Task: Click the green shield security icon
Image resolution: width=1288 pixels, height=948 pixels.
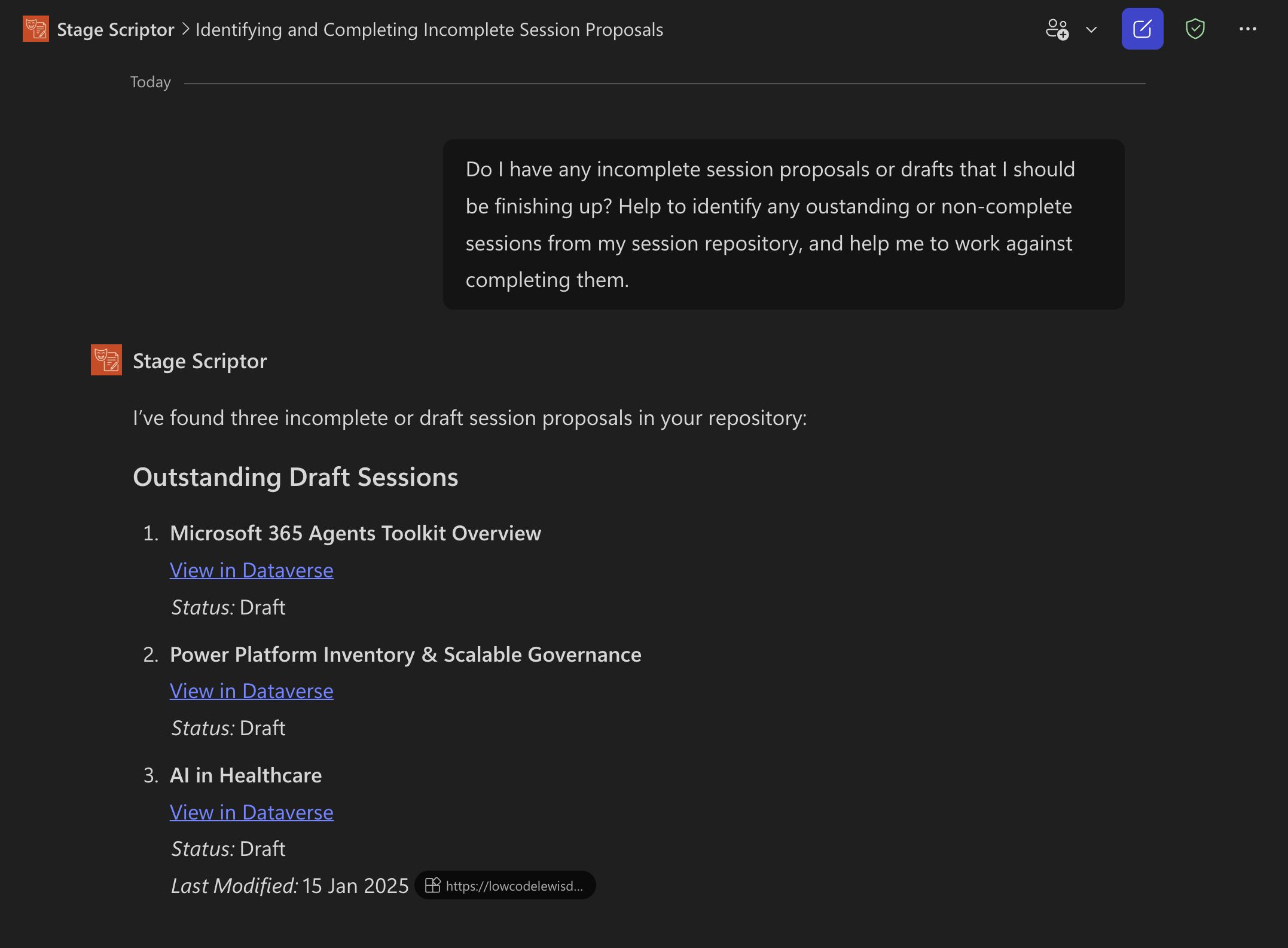Action: coord(1194,29)
